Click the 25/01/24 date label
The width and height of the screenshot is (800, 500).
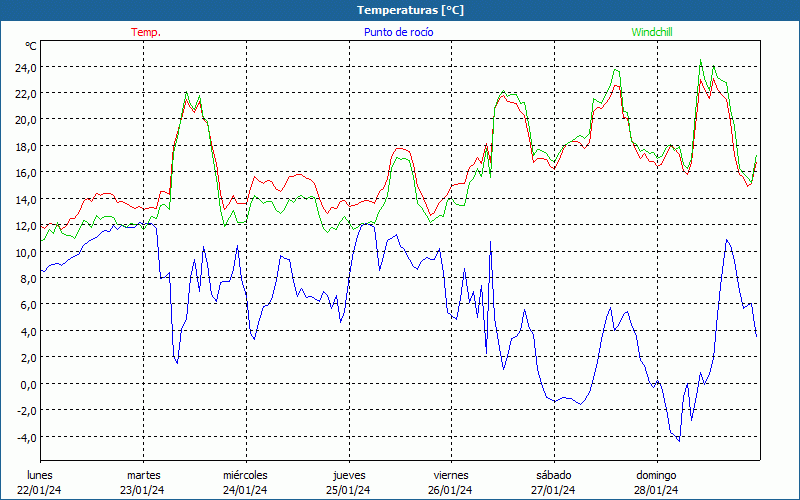click(348, 490)
